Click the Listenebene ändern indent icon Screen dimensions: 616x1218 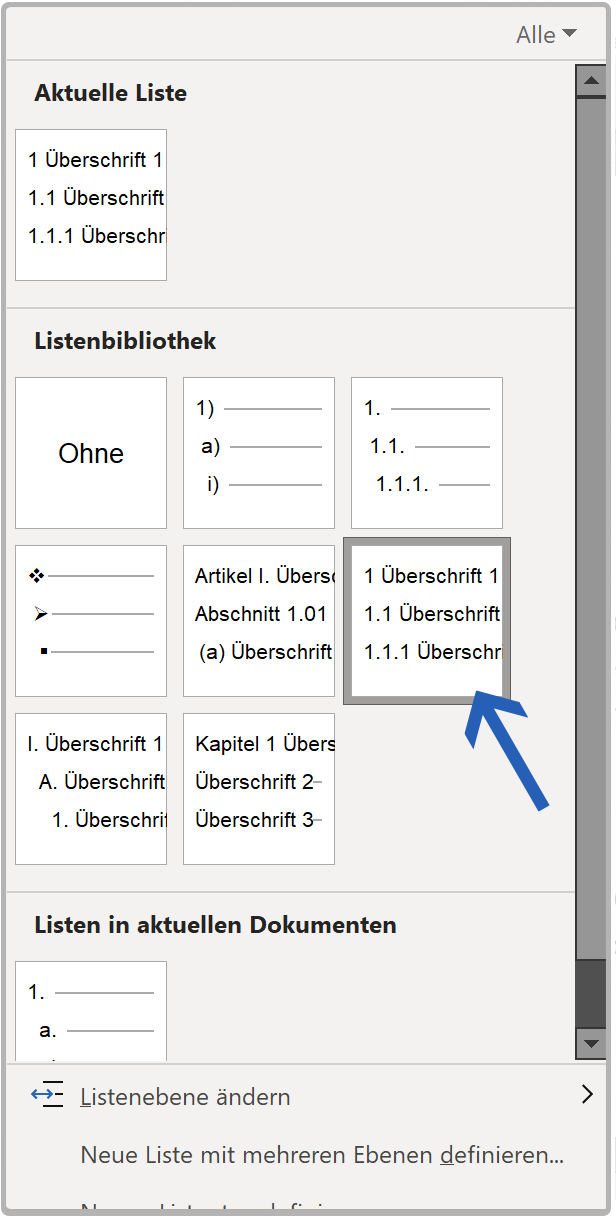pyautogui.click(x=47, y=1096)
